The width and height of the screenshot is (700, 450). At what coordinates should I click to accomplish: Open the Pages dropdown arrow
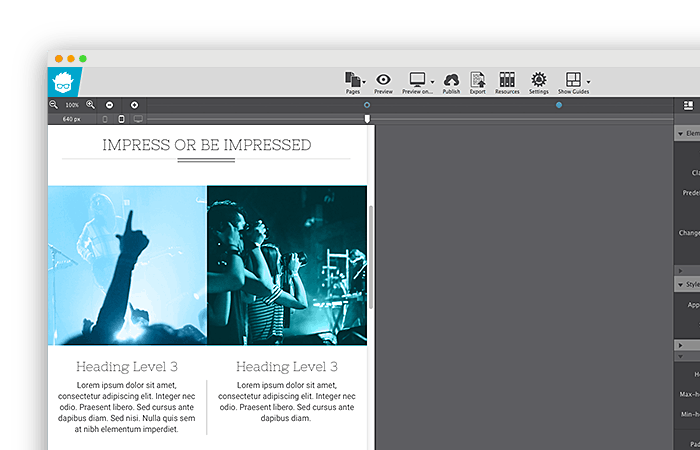(x=364, y=82)
